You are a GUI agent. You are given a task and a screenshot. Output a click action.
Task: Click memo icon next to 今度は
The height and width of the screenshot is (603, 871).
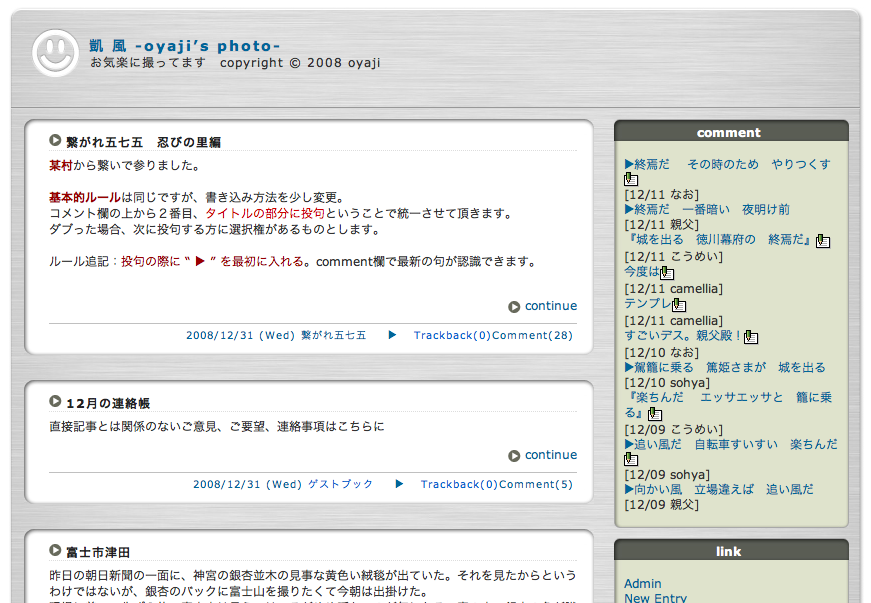pos(667,273)
